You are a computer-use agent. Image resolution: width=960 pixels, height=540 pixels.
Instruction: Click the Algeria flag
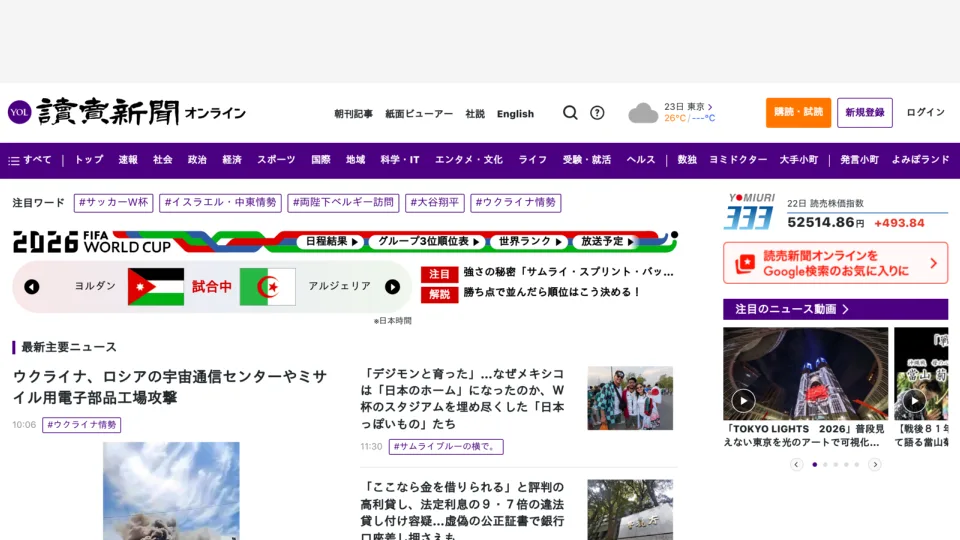[x=268, y=287]
